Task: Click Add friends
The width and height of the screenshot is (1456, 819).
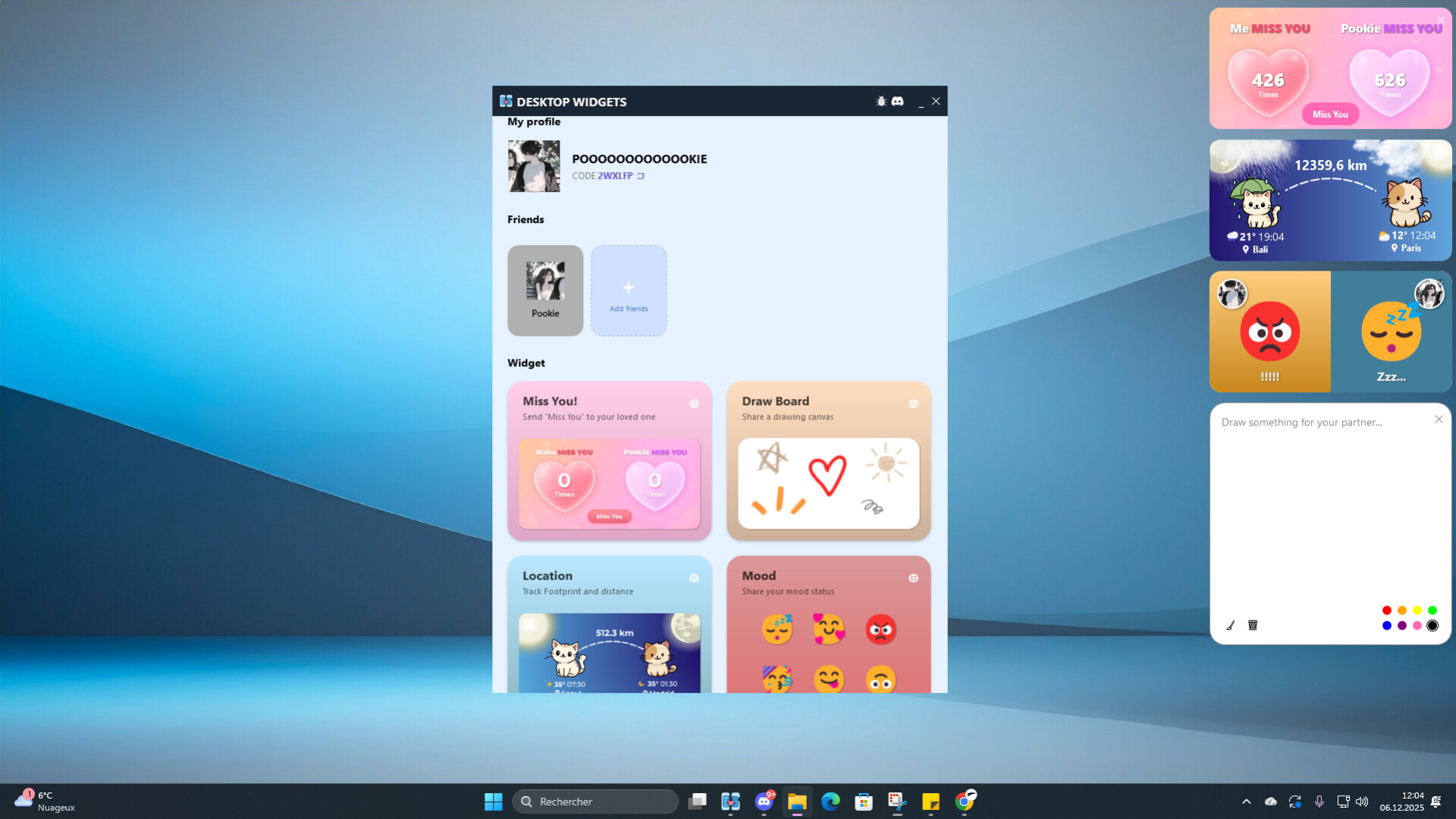Action: click(x=628, y=290)
